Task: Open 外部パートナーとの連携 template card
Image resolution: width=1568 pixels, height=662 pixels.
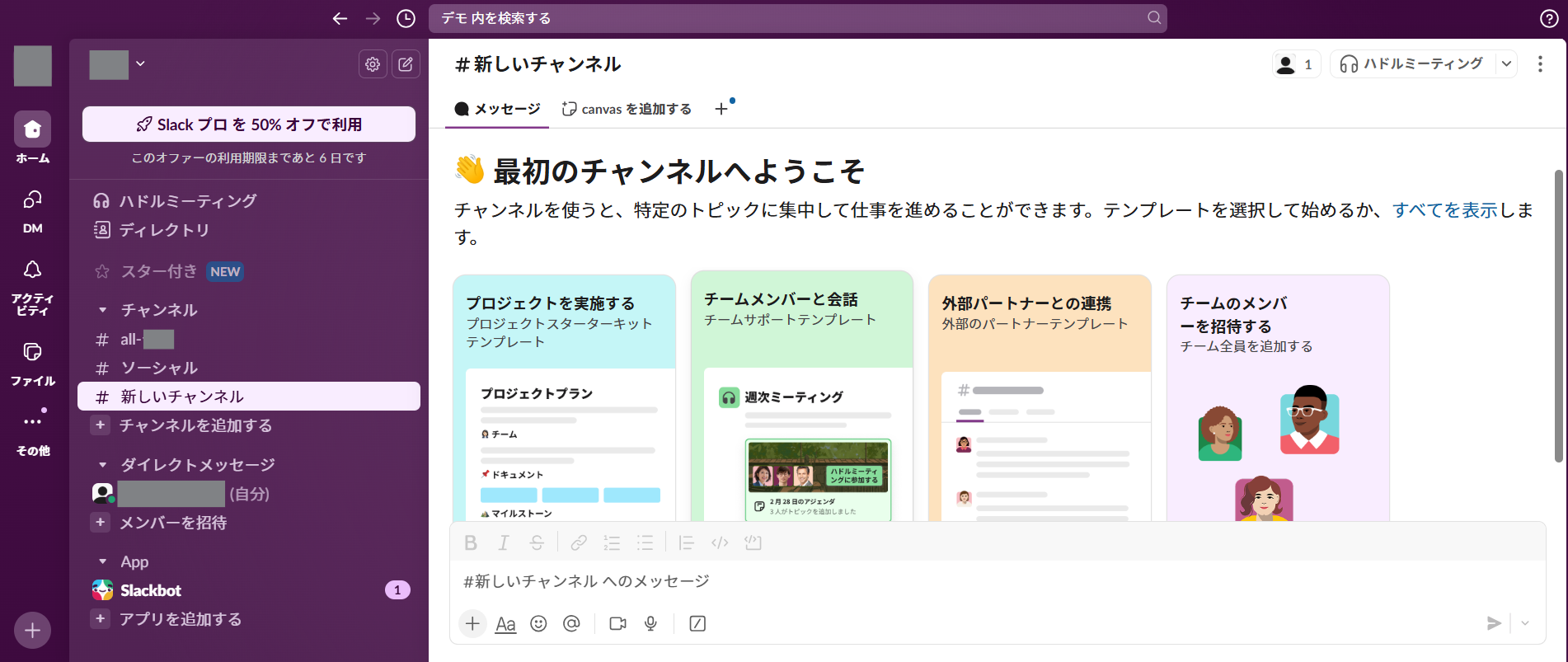Action: point(1040,398)
